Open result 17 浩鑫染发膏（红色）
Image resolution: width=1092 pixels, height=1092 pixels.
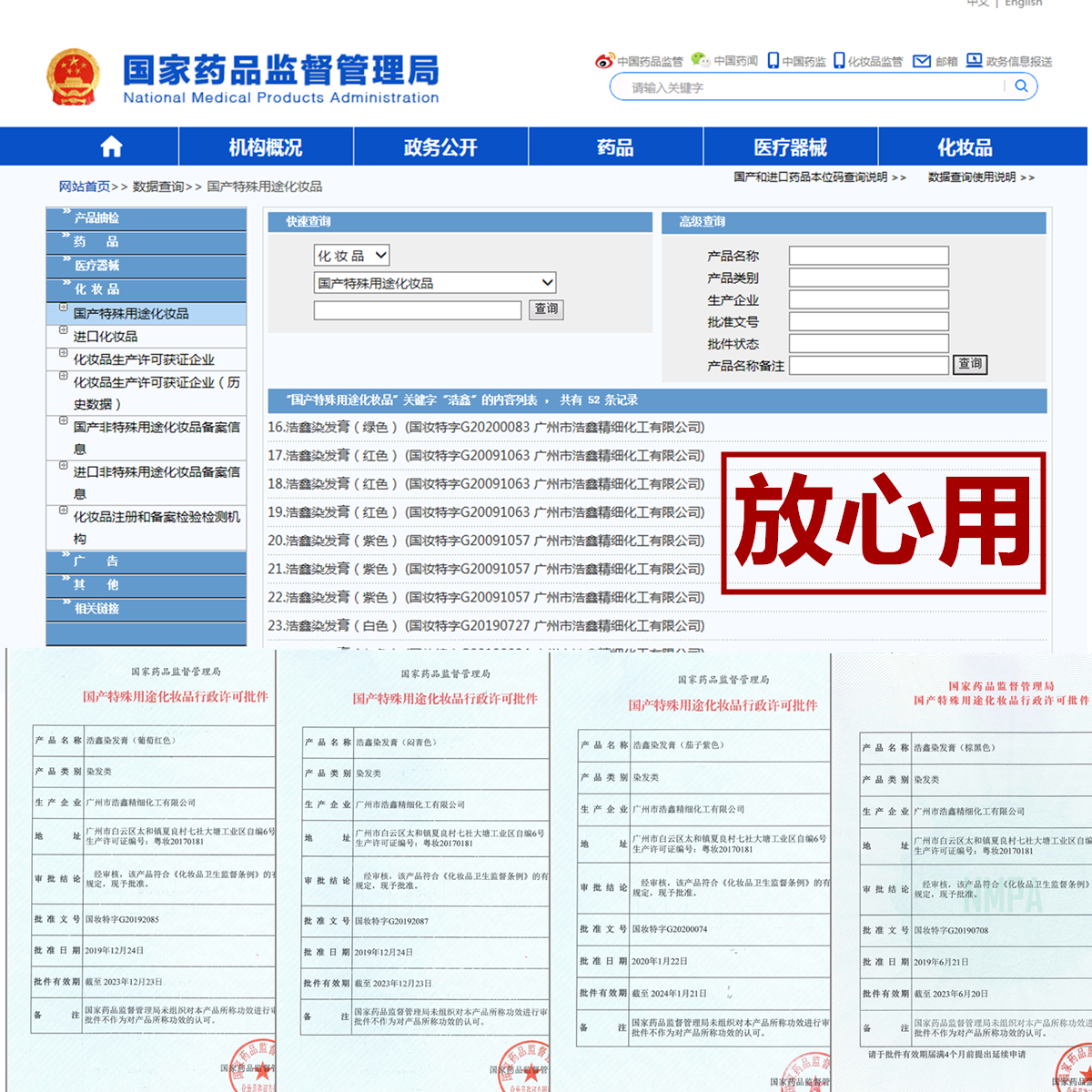click(x=486, y=455)
